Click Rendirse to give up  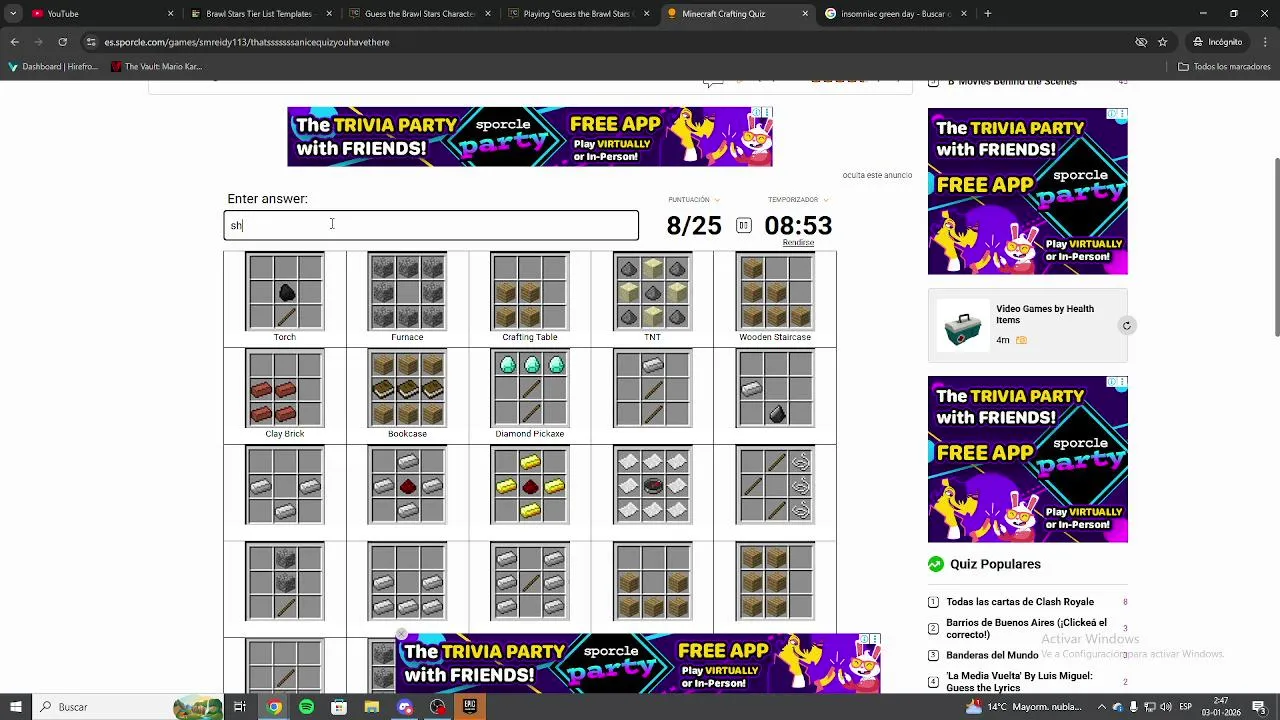(x=798, y=243)
